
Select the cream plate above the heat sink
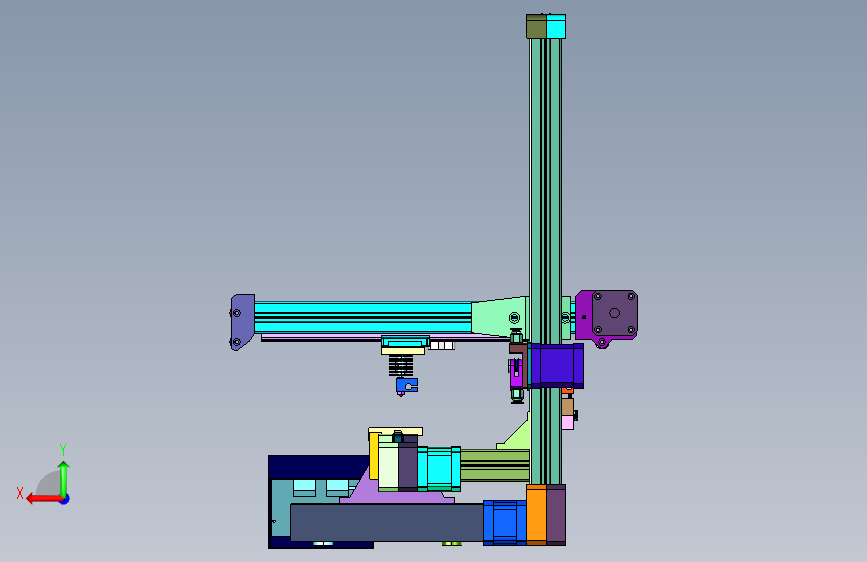click(403, 351)
